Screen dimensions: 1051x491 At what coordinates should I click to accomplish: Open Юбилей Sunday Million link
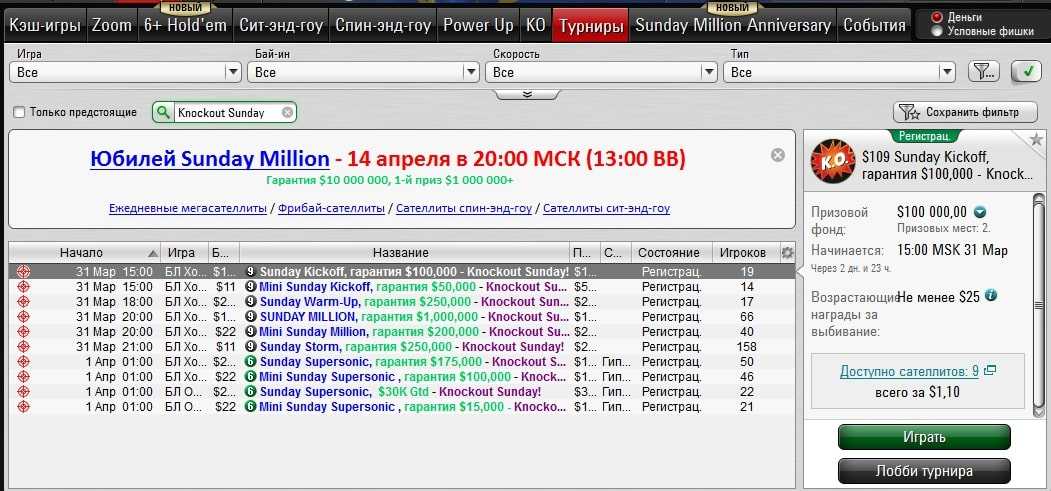pos(210,159)
